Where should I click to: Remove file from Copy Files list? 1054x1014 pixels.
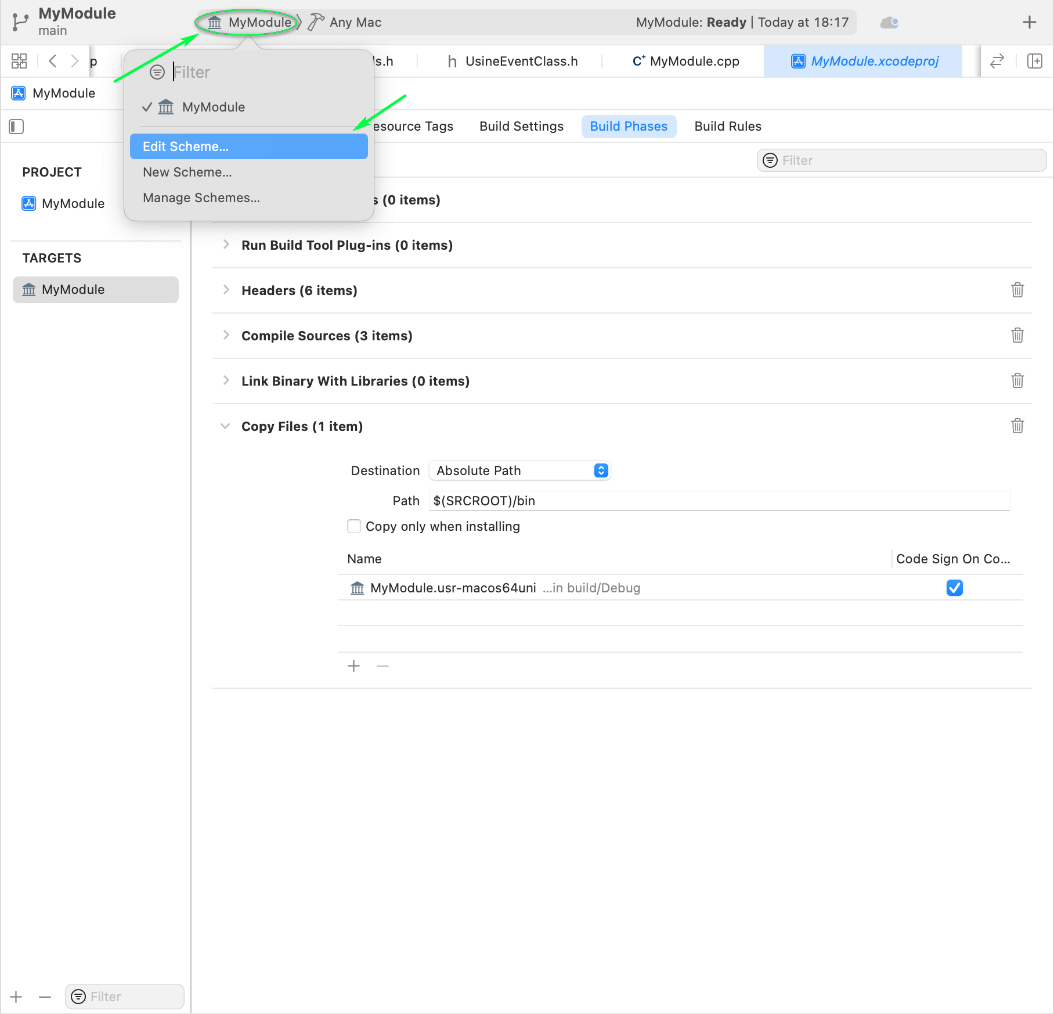pyautogui.click(x=382, y=666)
